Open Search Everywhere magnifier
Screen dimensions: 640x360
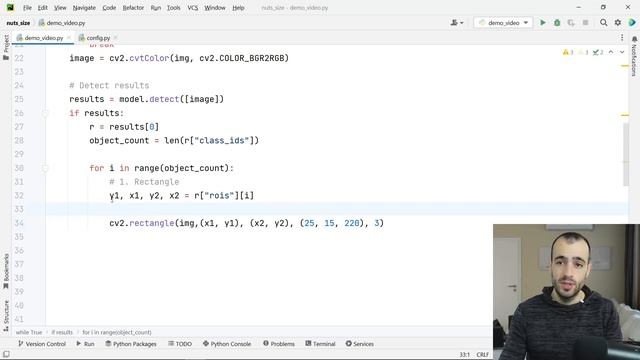coord(603,23)
